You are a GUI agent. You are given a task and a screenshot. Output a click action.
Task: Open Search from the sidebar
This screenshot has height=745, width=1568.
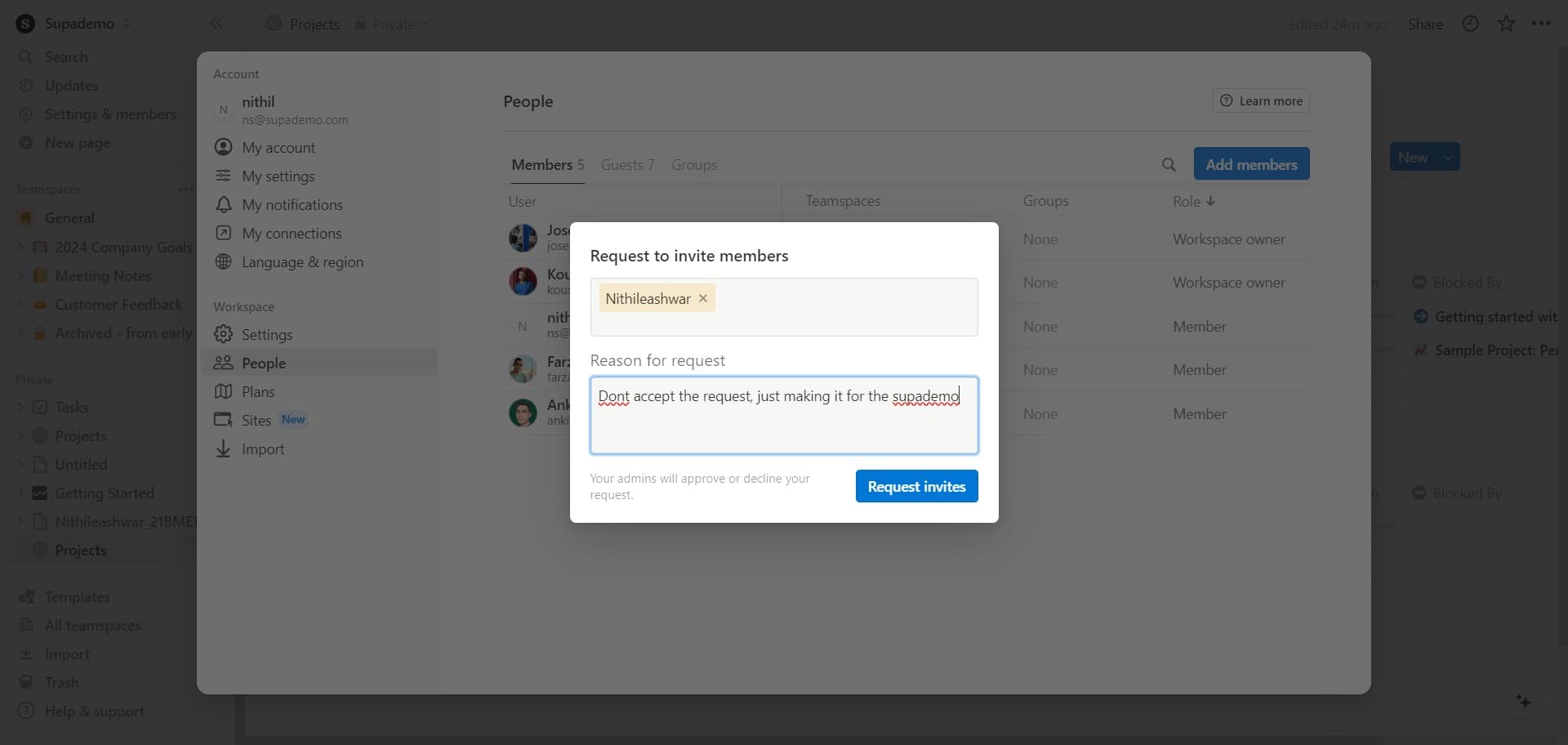[x=68, y=56]
